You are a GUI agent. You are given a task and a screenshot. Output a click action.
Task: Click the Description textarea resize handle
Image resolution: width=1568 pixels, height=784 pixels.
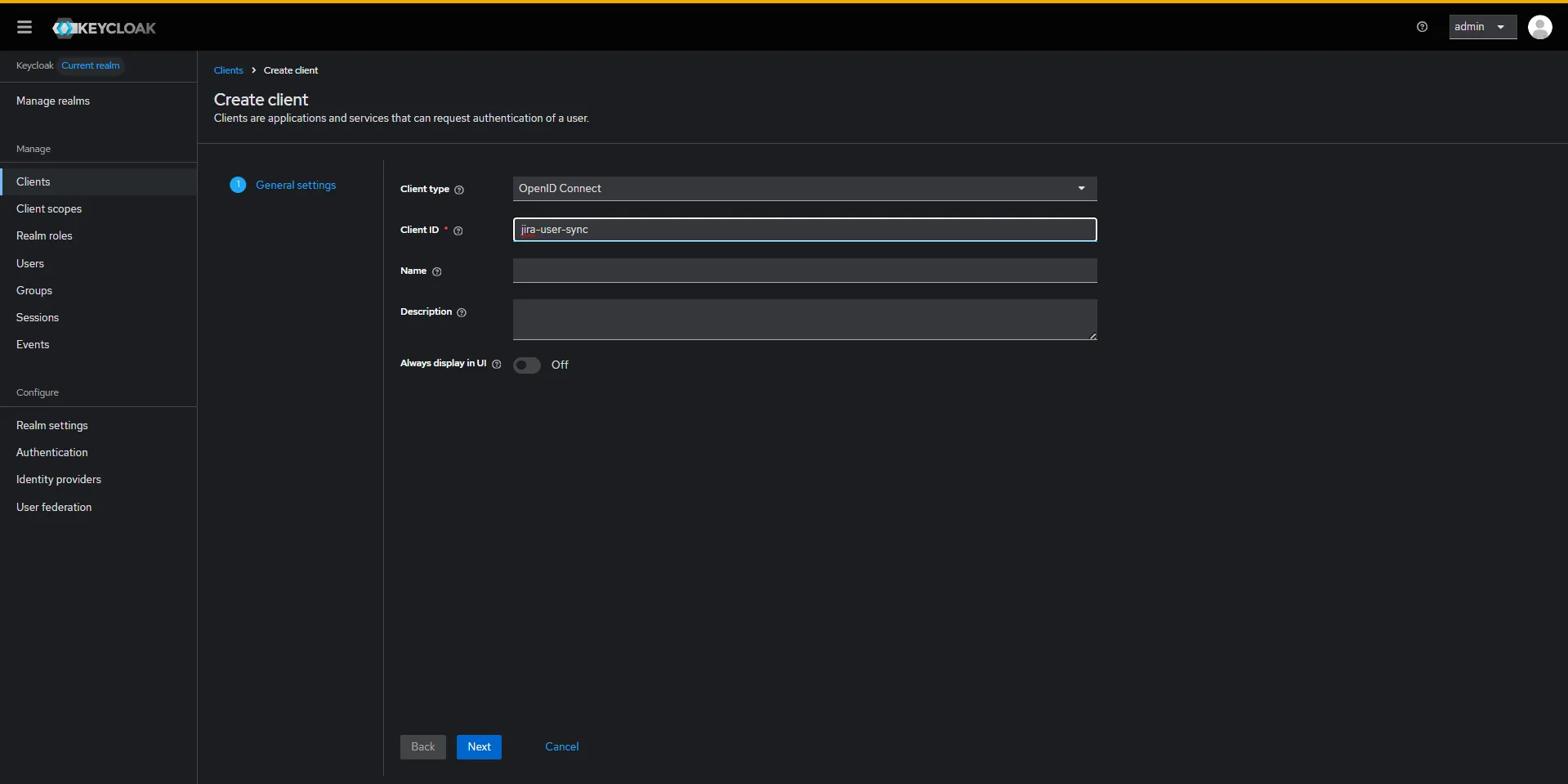click(1092, 336)
